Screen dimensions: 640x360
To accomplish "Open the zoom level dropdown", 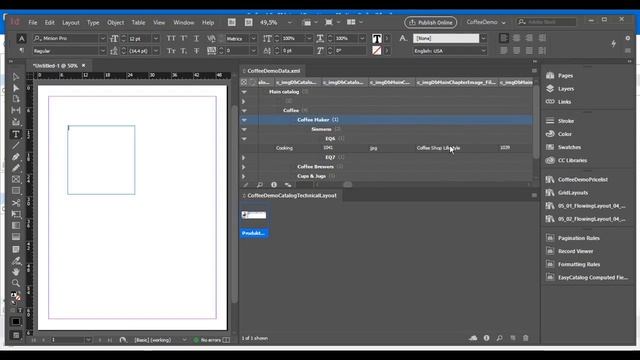I will click(290, 22).
